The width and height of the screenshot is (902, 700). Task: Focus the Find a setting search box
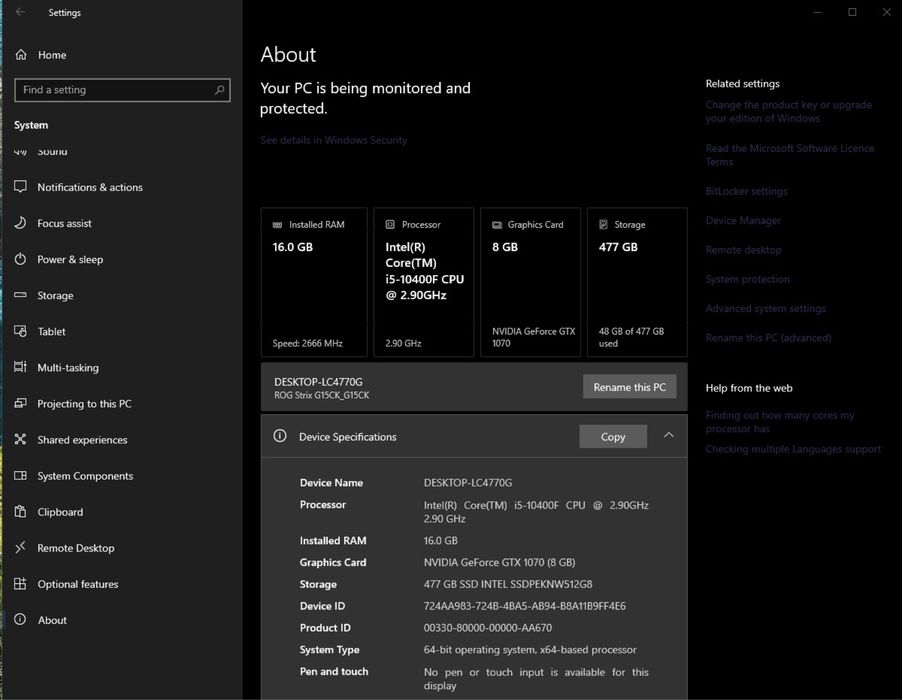pyautogui.click(x=115, y=90)
